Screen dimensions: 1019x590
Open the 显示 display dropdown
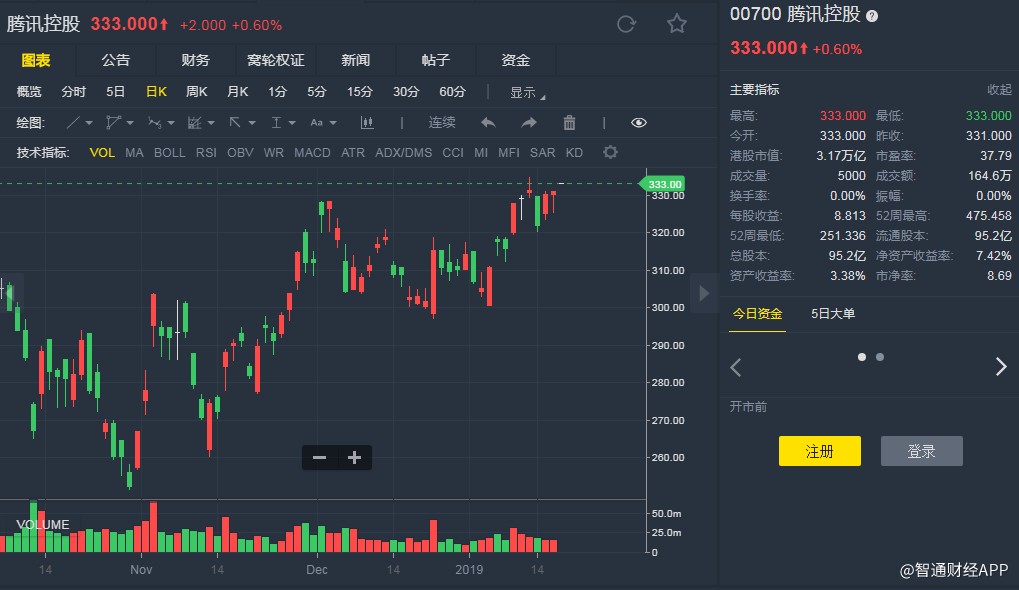point(526,92)
